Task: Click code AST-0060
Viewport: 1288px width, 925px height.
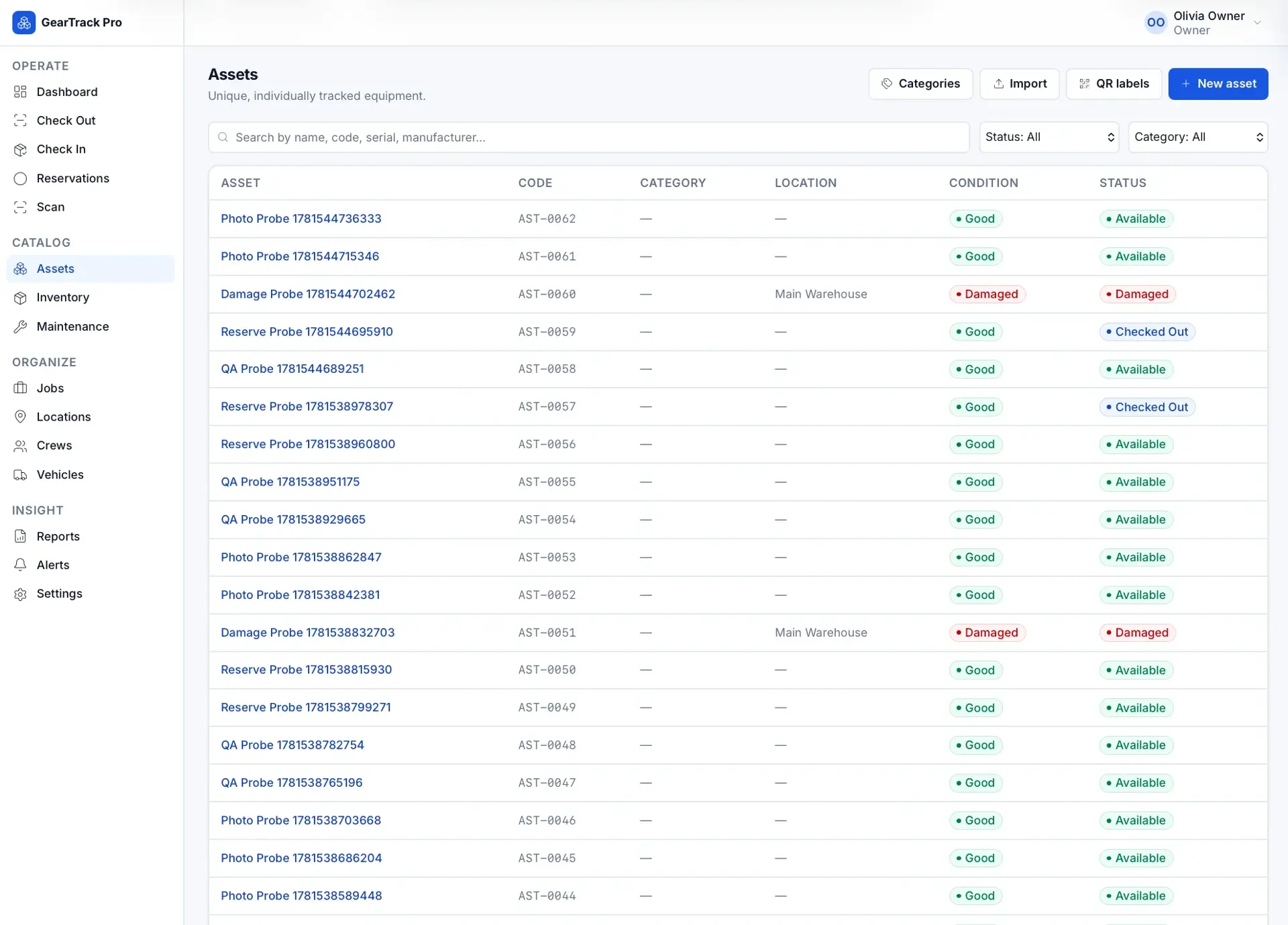Action: (547, 294)
